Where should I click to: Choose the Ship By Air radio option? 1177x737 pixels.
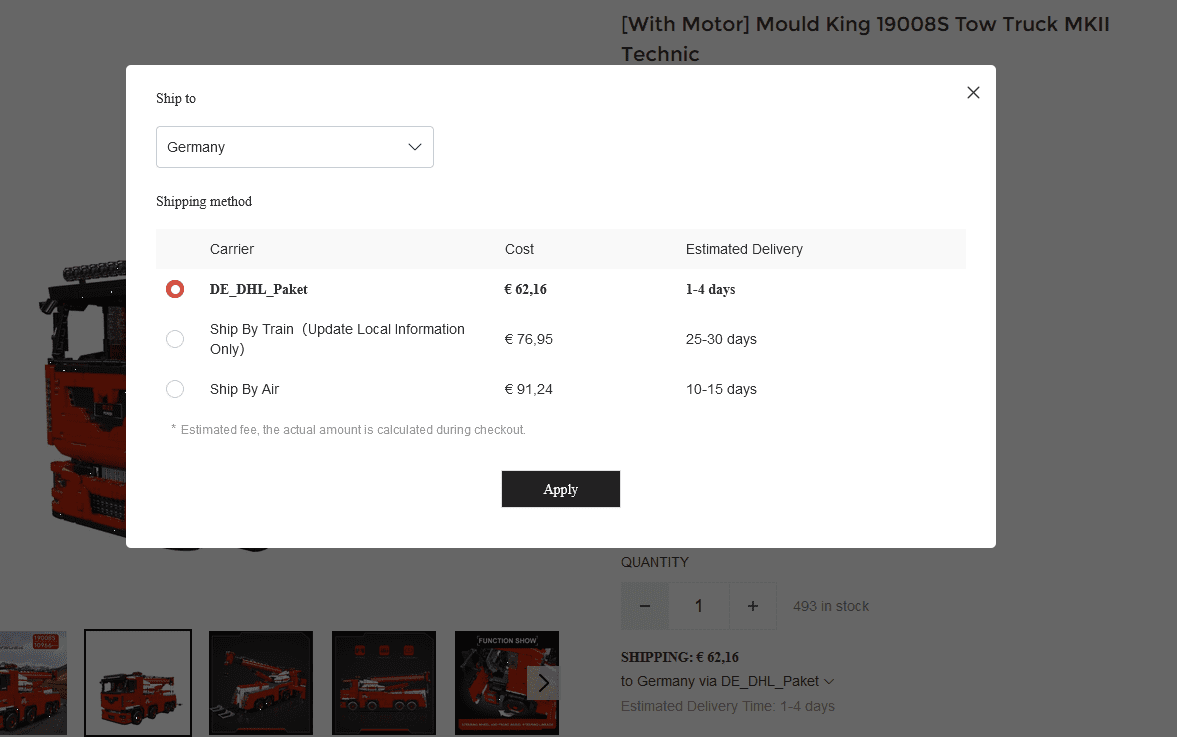click(175, 389)
